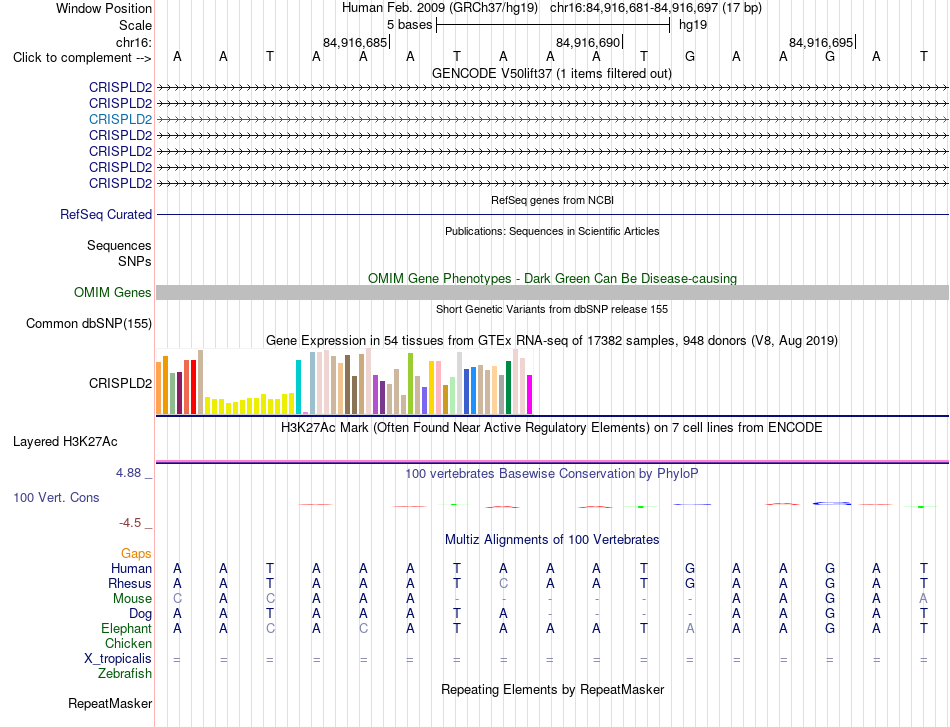Click the GTEx CRISPLD2 expression bar chart

[x=344, y=382]
